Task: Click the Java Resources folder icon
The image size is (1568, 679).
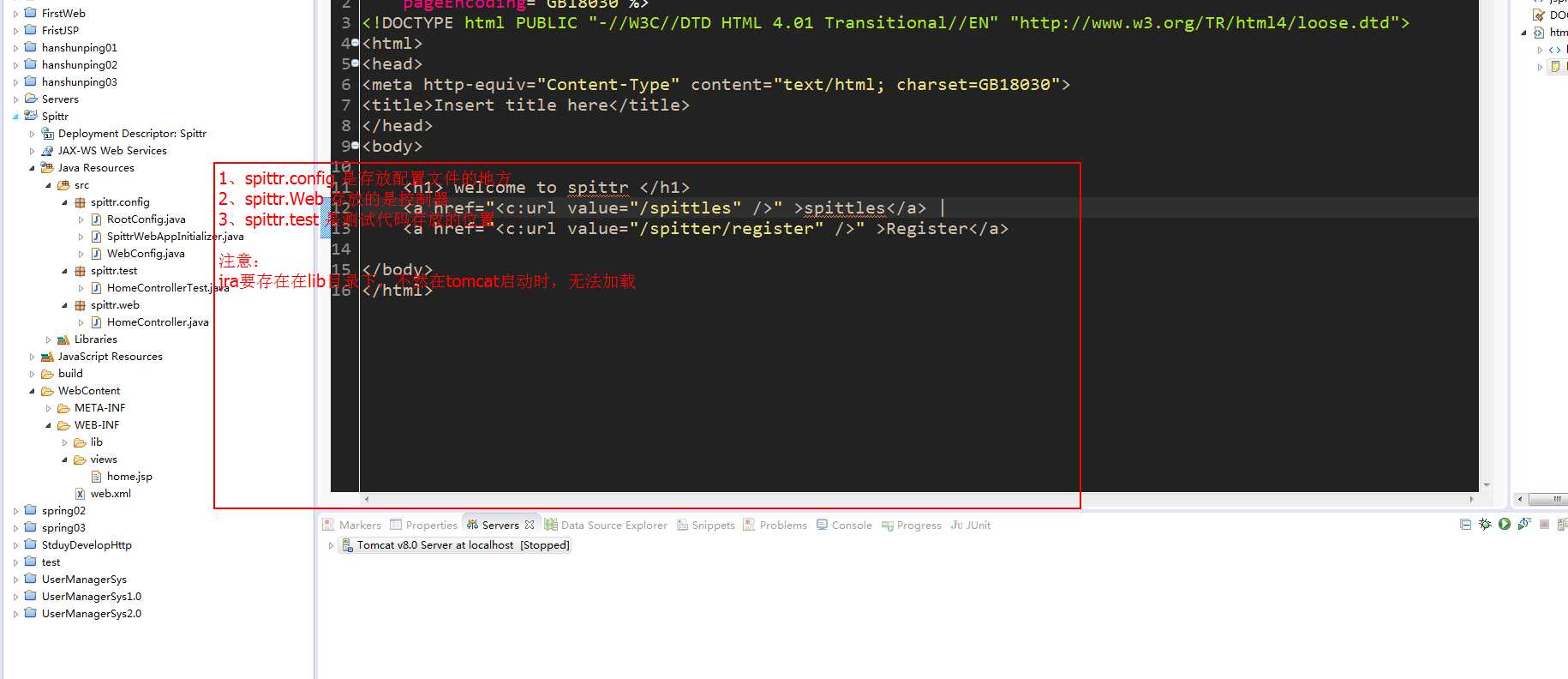Action: pos(48,167)
